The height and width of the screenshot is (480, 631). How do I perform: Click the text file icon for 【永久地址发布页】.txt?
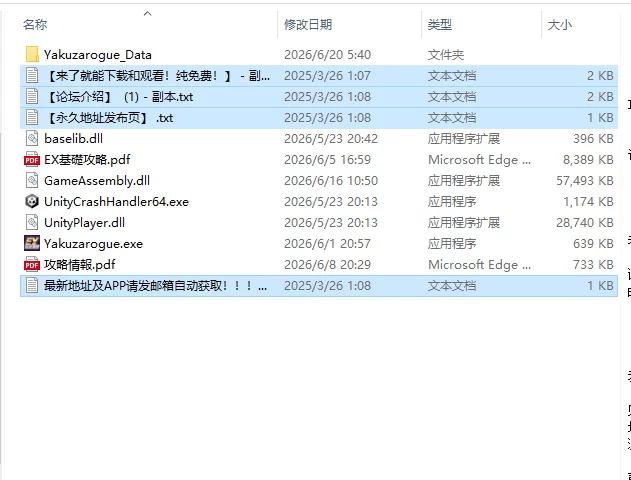click(x=32, y=117)
